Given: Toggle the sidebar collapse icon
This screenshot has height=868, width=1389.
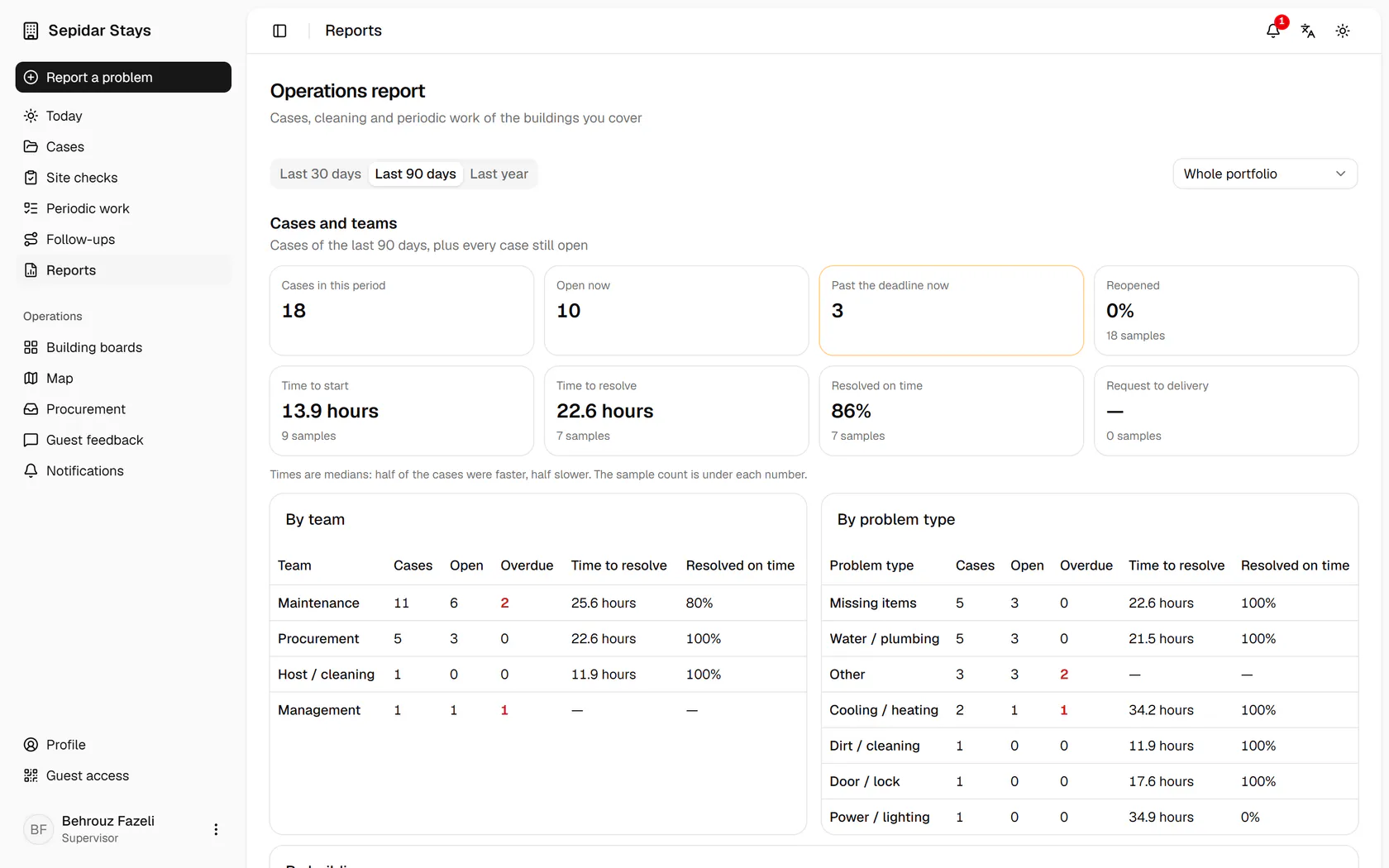Looking at the screenshot, I should [x=279, y=31].
